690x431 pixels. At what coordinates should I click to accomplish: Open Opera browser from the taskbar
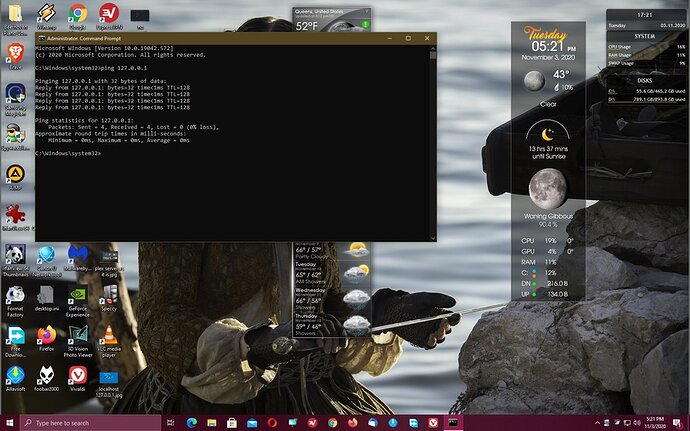click(272, 423)
